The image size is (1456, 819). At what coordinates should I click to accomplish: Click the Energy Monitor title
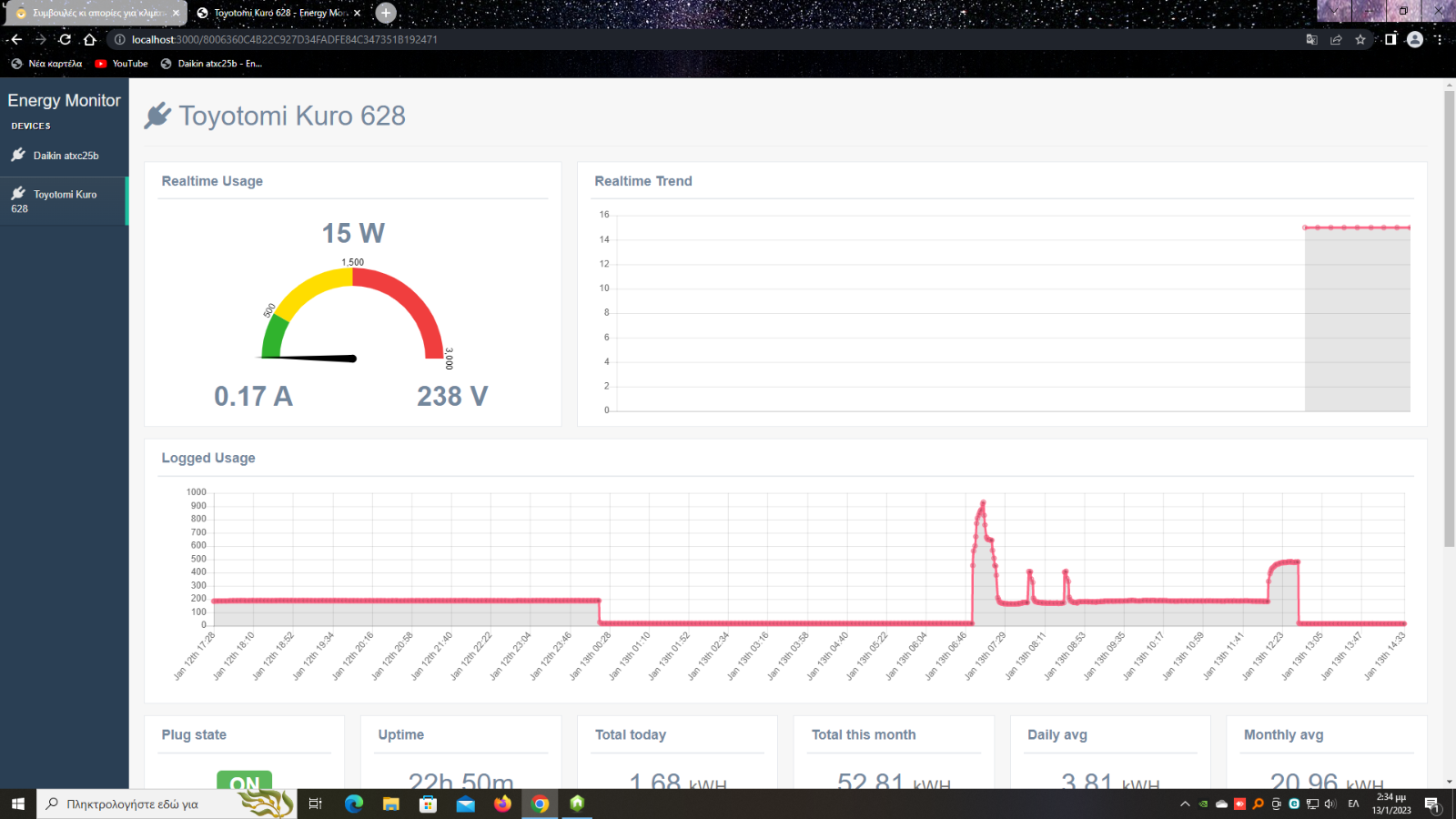click(x=64, y=101)
